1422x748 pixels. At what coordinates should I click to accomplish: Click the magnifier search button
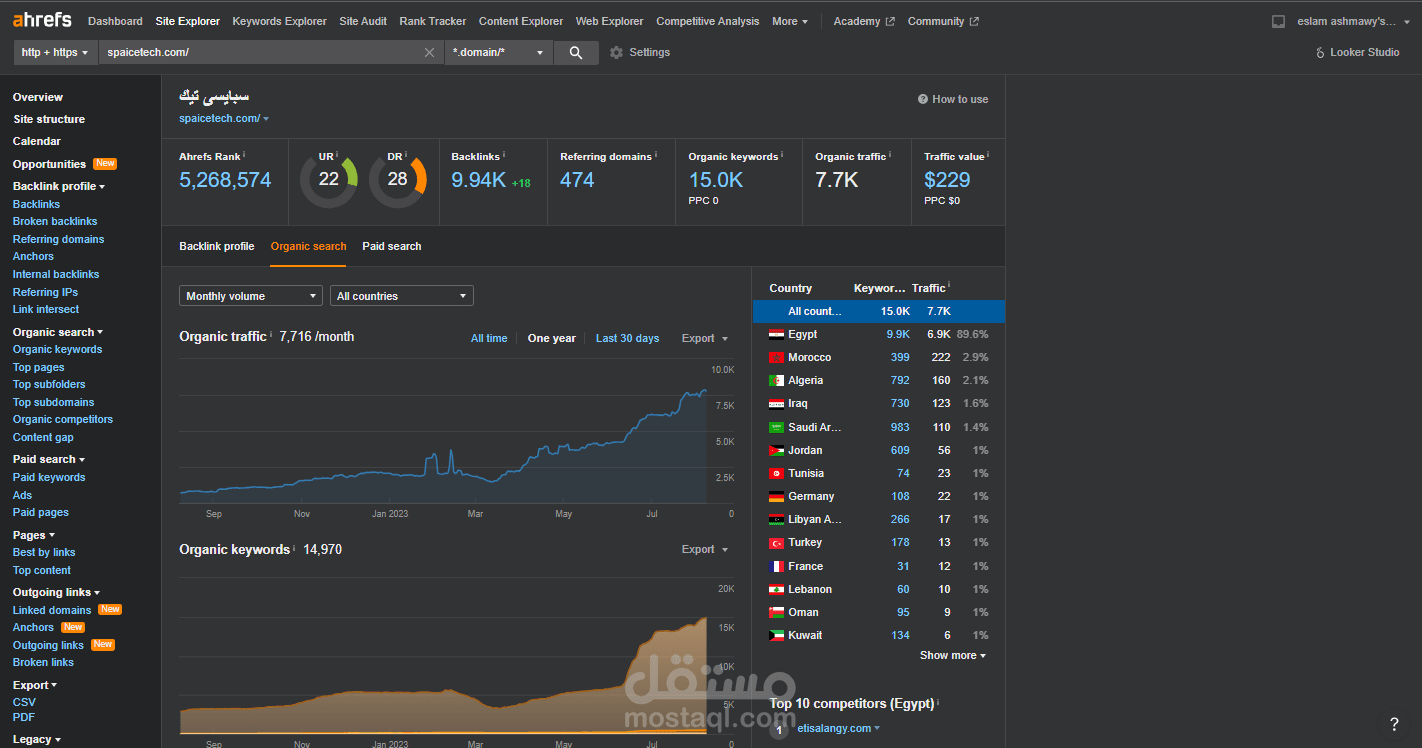pyautogui.click(x=575, y=53)
